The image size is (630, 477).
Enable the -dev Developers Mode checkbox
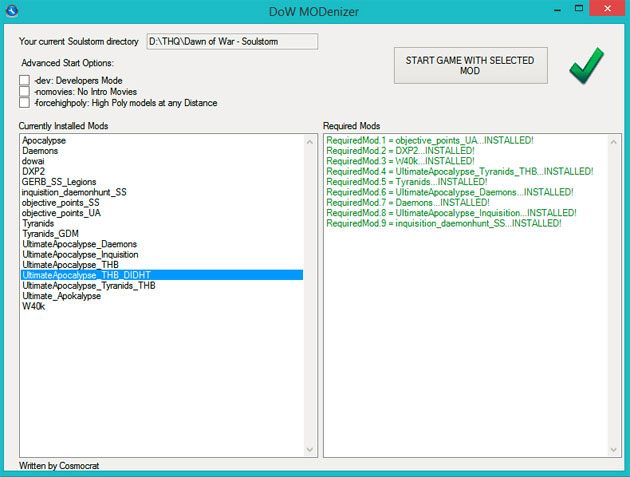pyautogui.click(x=25, y=80)
